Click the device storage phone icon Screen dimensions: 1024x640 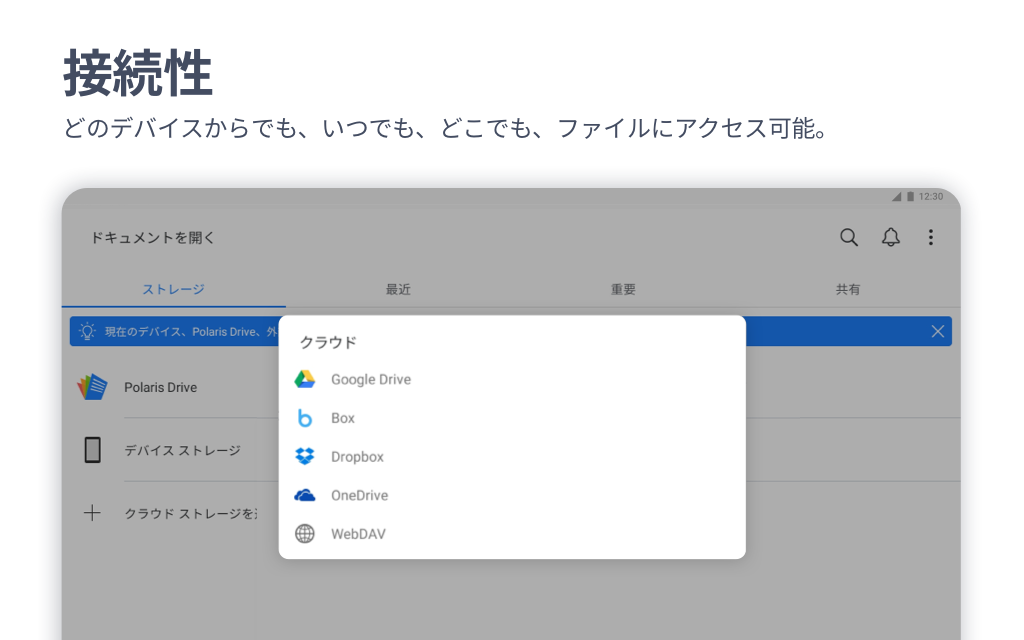pyautogui.click(x=93, y=450)
